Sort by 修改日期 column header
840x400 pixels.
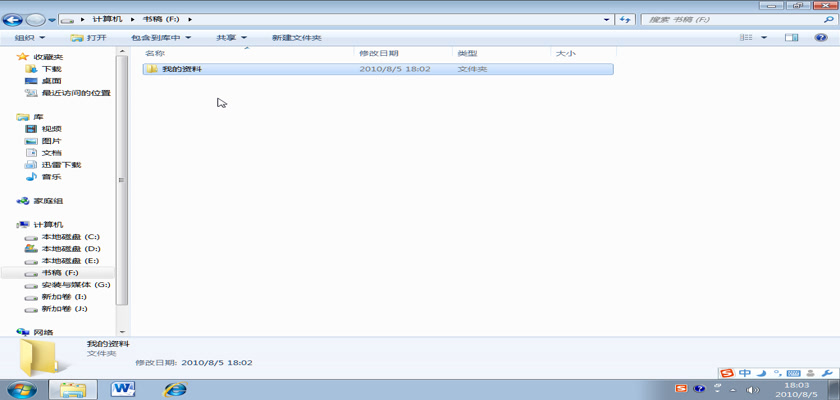[x=379, y=53]
